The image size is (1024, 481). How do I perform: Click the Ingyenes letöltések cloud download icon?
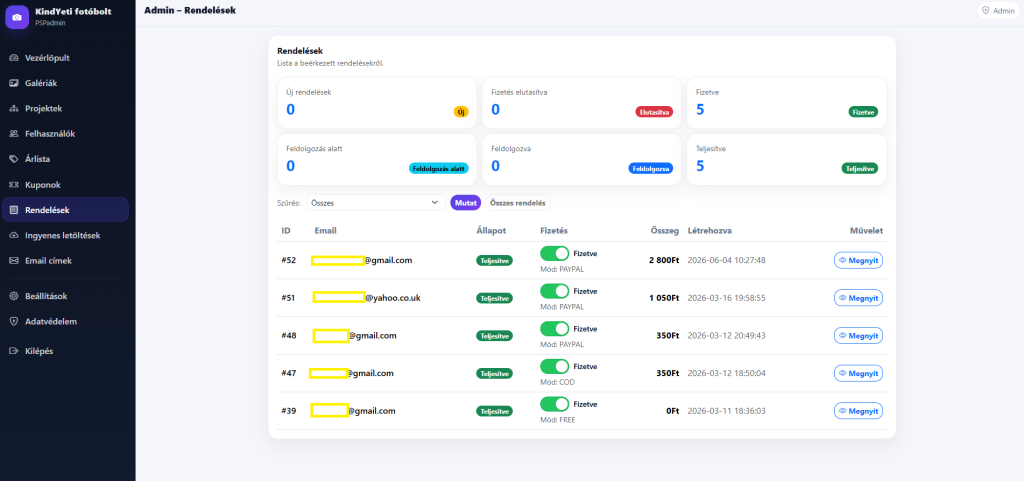pos(14,235)
